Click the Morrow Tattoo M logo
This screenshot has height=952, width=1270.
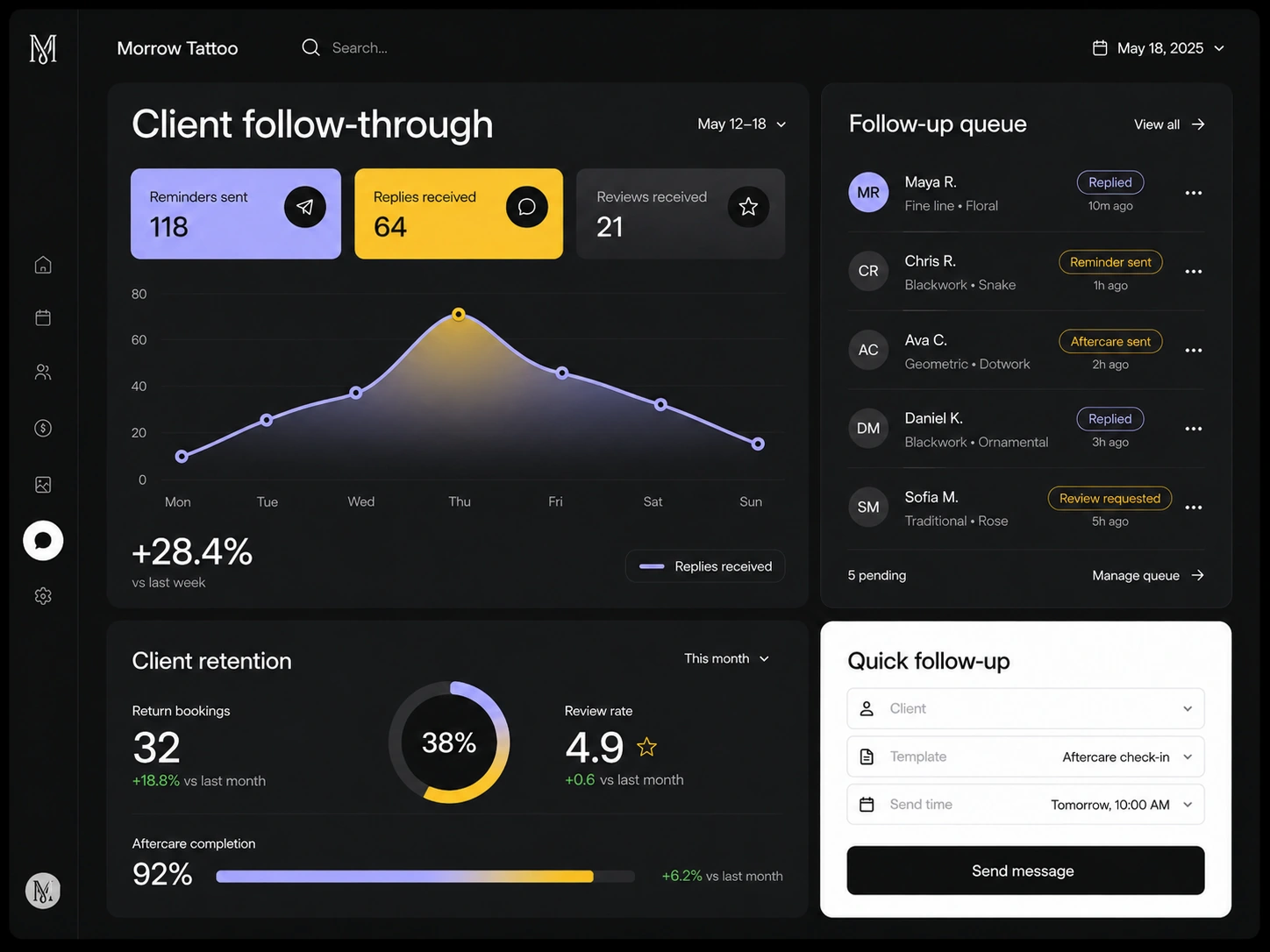click(43, 49)
